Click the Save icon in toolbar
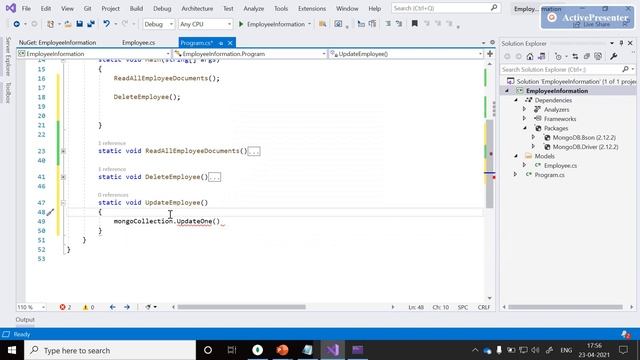640x360 pixels. point(80,24)
